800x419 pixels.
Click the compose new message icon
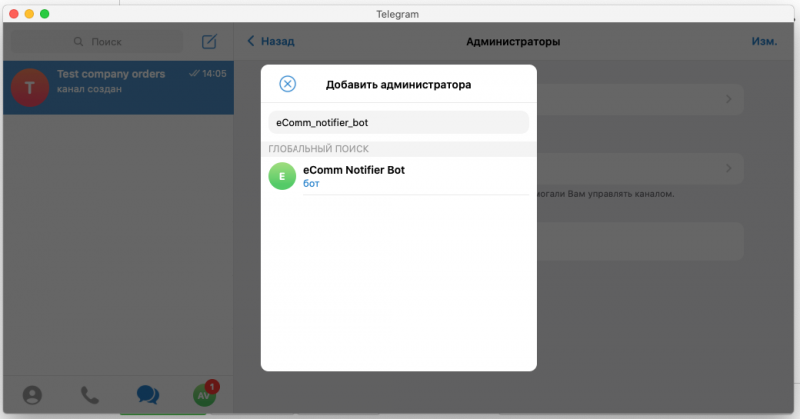pyautogui.click(x=209, y=42)
